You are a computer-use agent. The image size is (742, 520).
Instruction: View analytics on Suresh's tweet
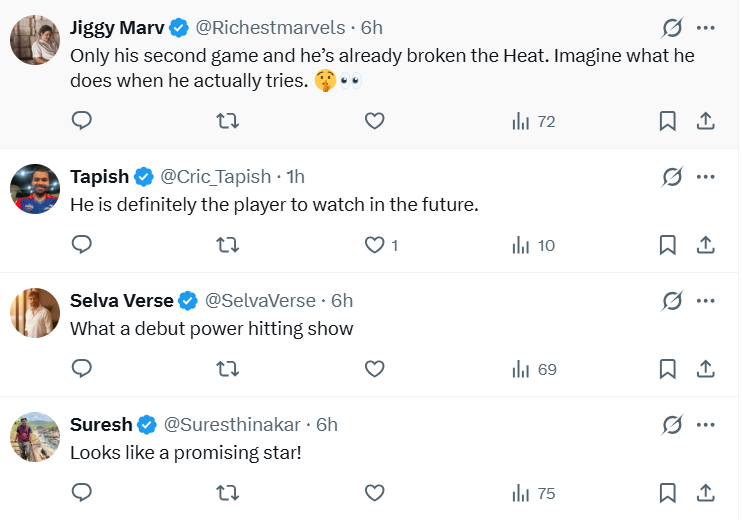point(533,493)
